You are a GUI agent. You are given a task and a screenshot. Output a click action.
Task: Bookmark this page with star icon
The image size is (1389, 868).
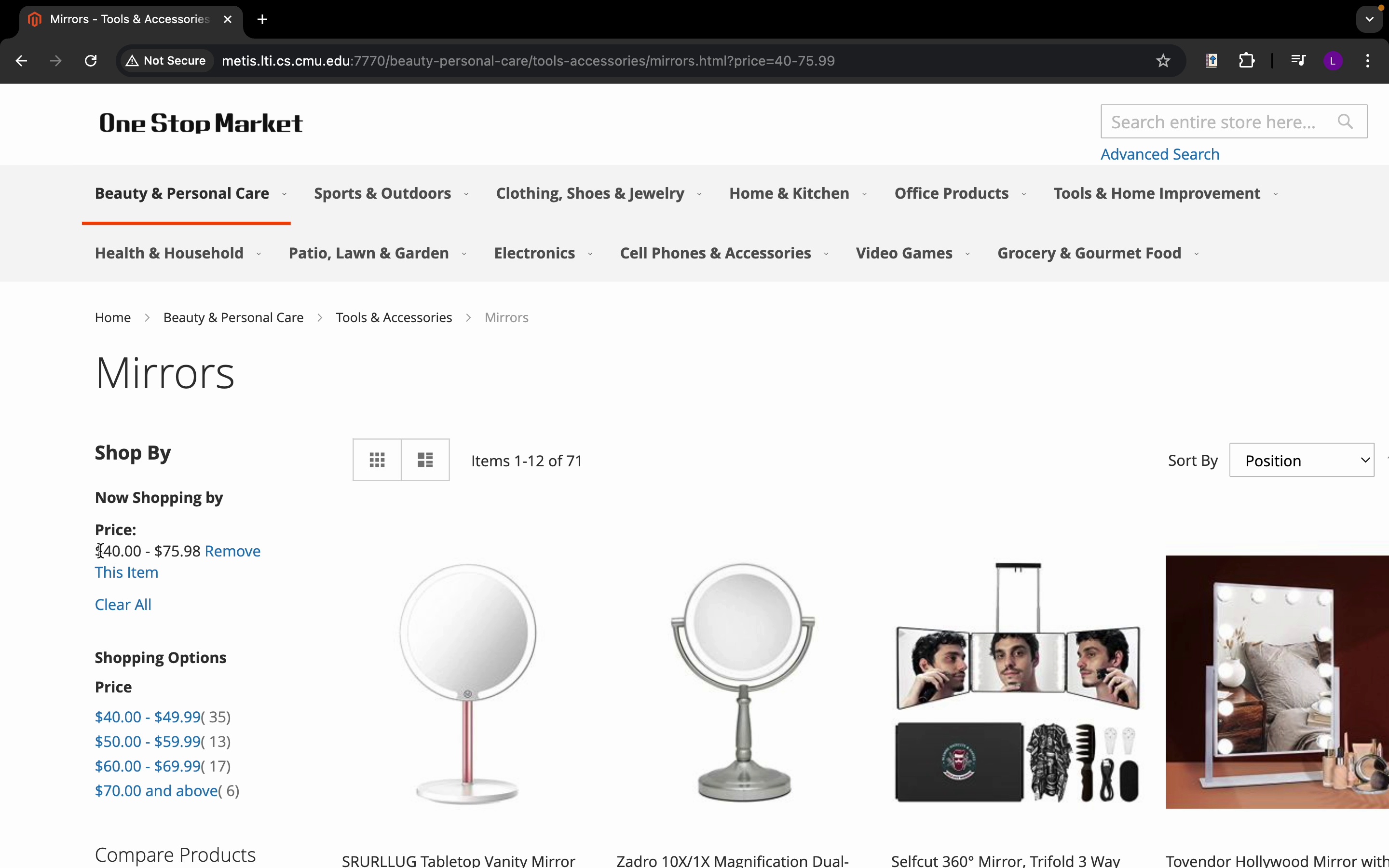[1163, 61]
